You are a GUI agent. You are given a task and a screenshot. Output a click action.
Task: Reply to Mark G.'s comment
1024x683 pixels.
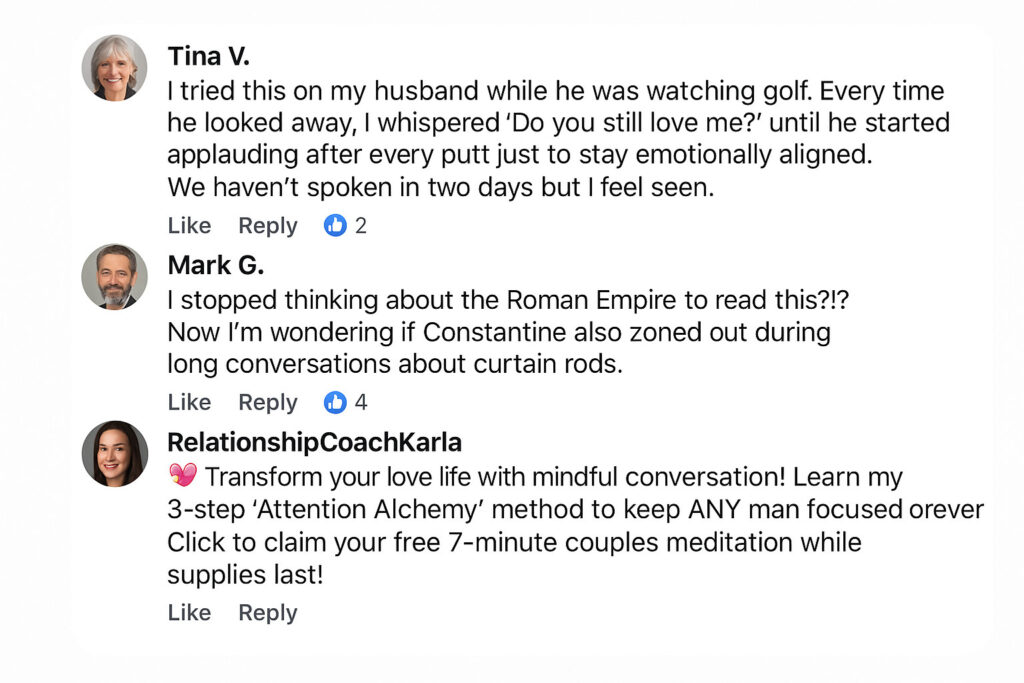click(267, 402)
